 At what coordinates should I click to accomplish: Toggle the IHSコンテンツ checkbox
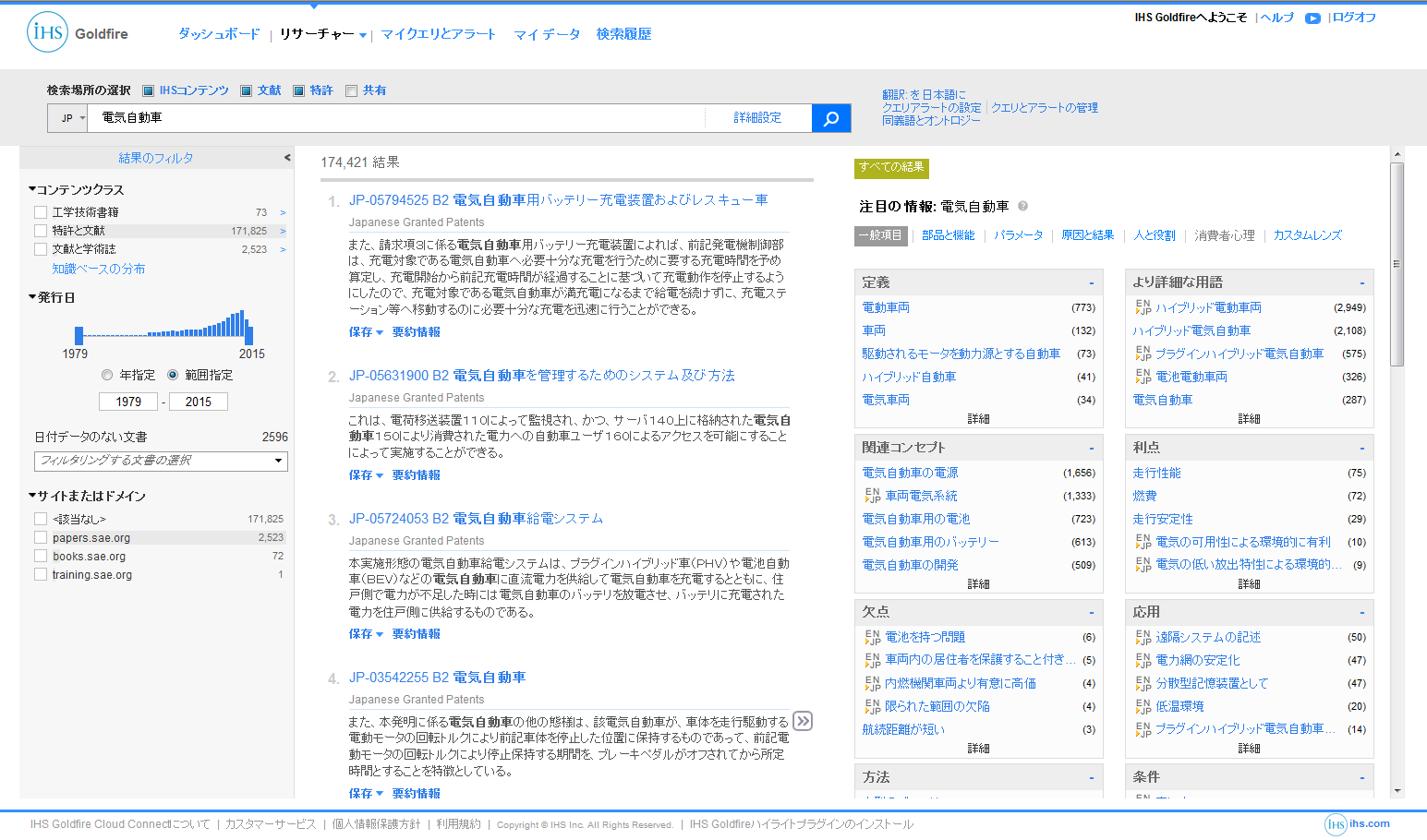(148, 90)
